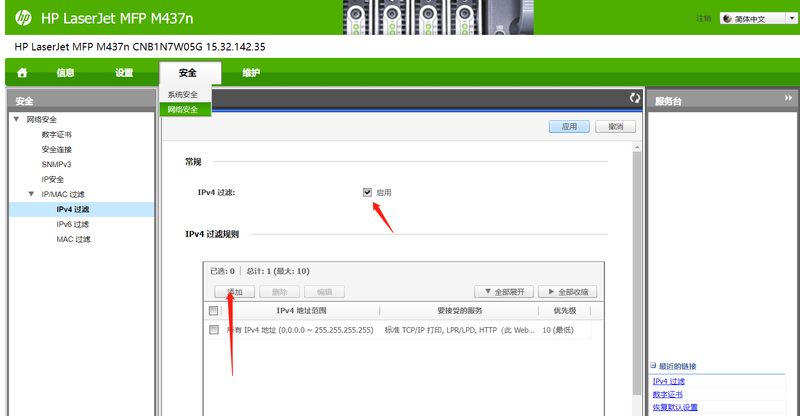The width and height of the screenshot is (800, 416).
Task: Open the 维护 tab
Action: pyautogui.click(x=251, y=73)
